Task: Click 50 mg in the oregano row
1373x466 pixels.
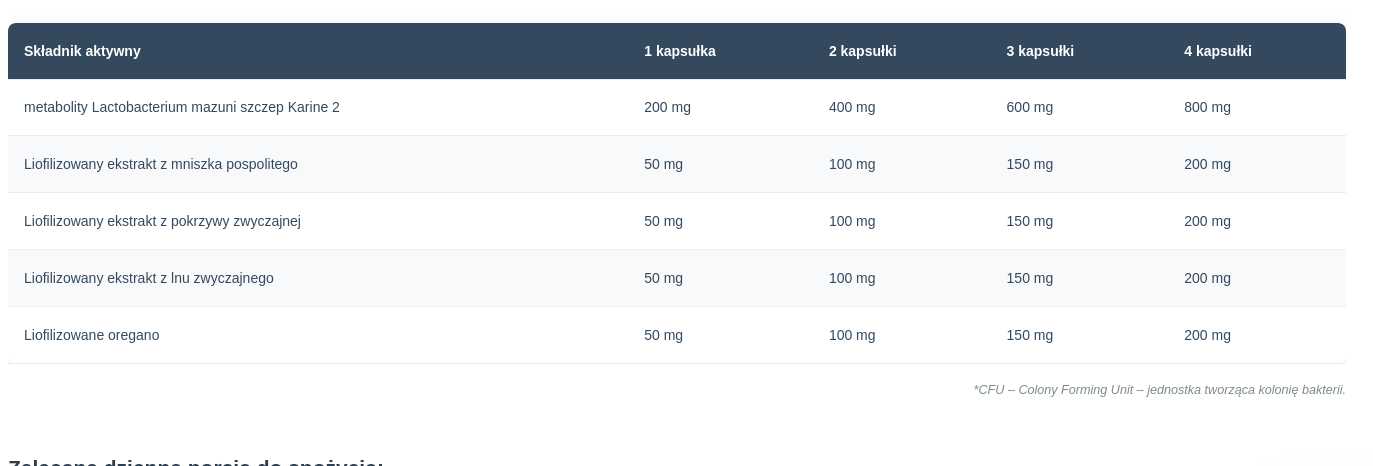Action: point(663,335)
